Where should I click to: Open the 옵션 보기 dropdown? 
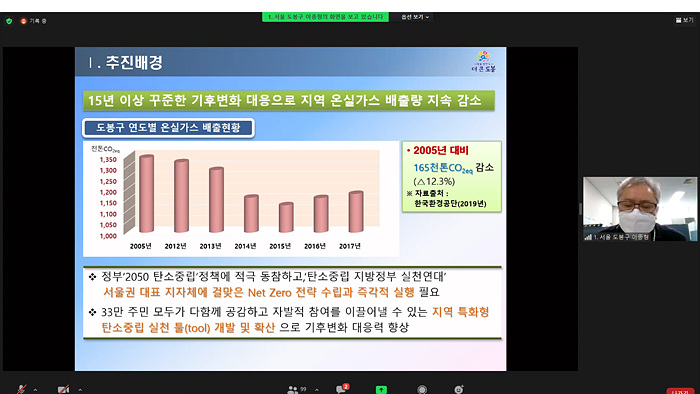[415, 17]
